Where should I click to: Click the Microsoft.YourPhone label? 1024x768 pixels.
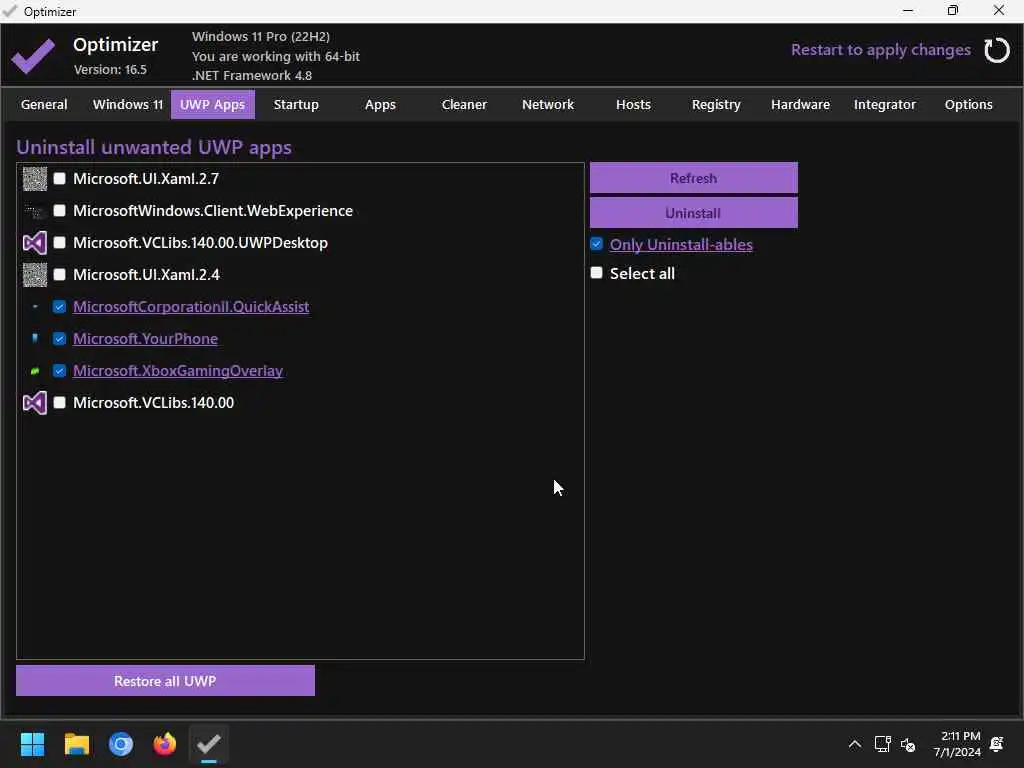(x=145, y=338)
